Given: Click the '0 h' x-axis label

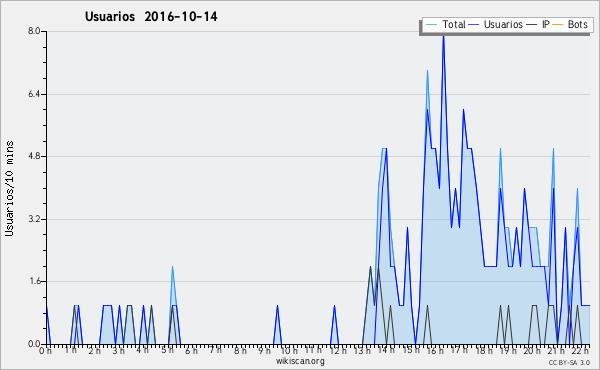Looking at the screenshot, I should click(x=45, y=350).
